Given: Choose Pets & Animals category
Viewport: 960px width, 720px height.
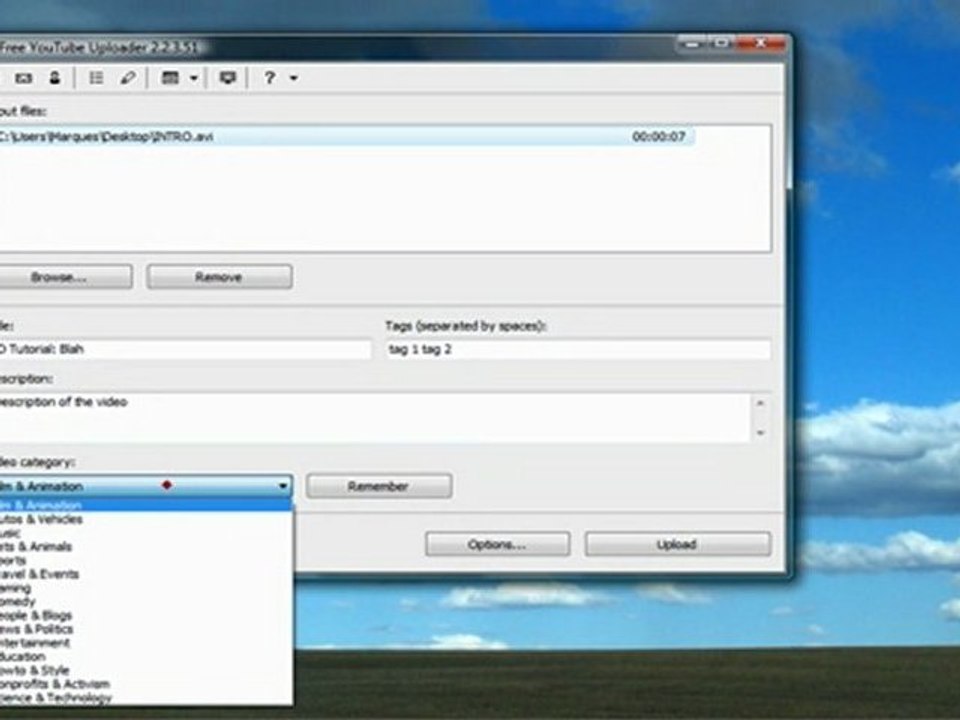Looking at the screenshot, I should [x=146, y=547].
